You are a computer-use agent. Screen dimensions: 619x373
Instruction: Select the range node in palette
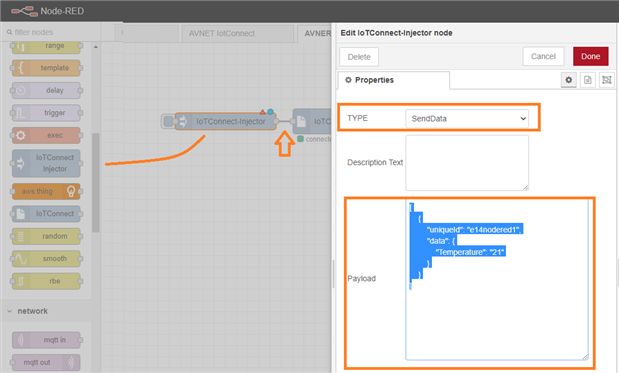pos(47,46)
